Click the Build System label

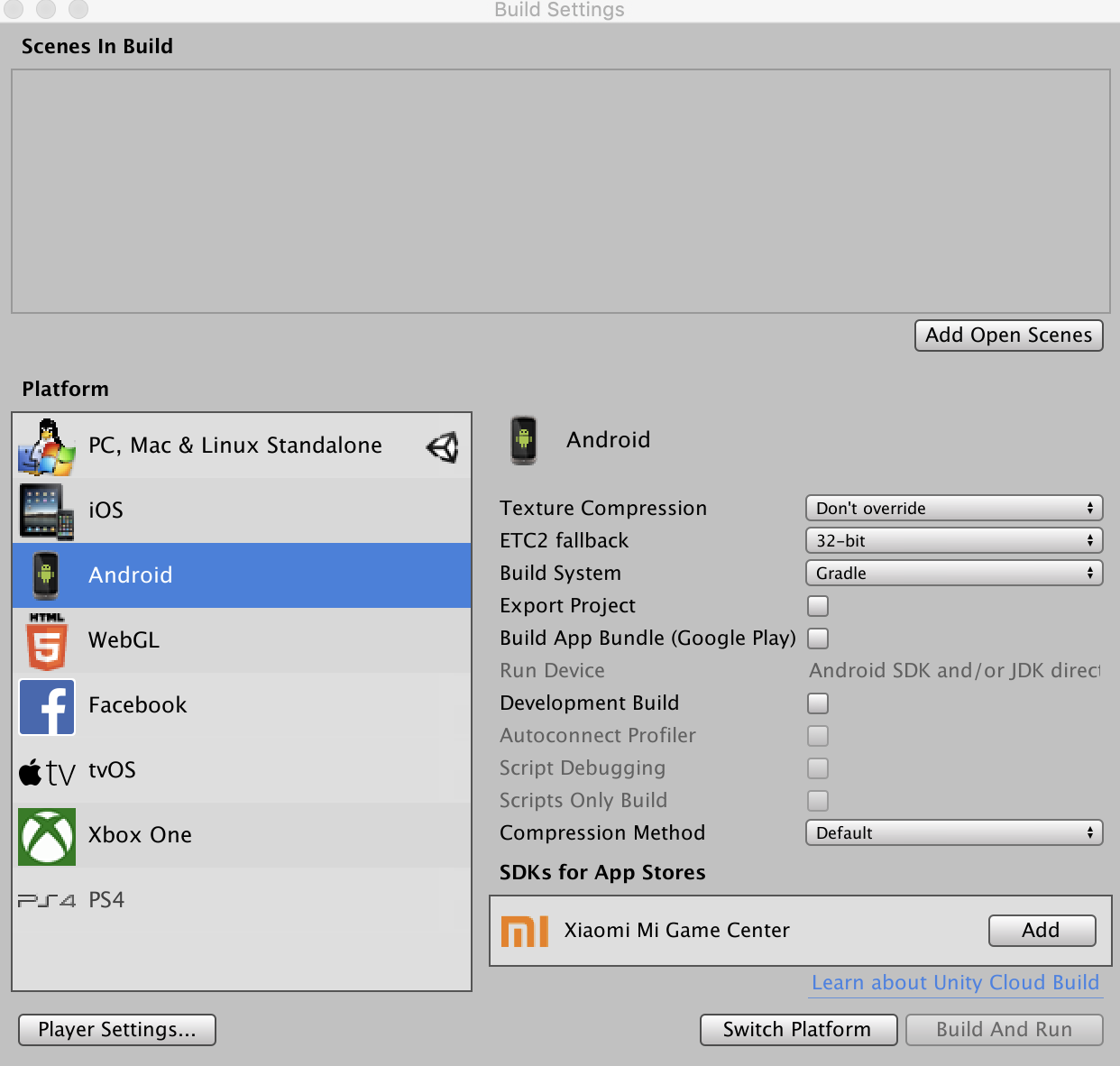561,574
